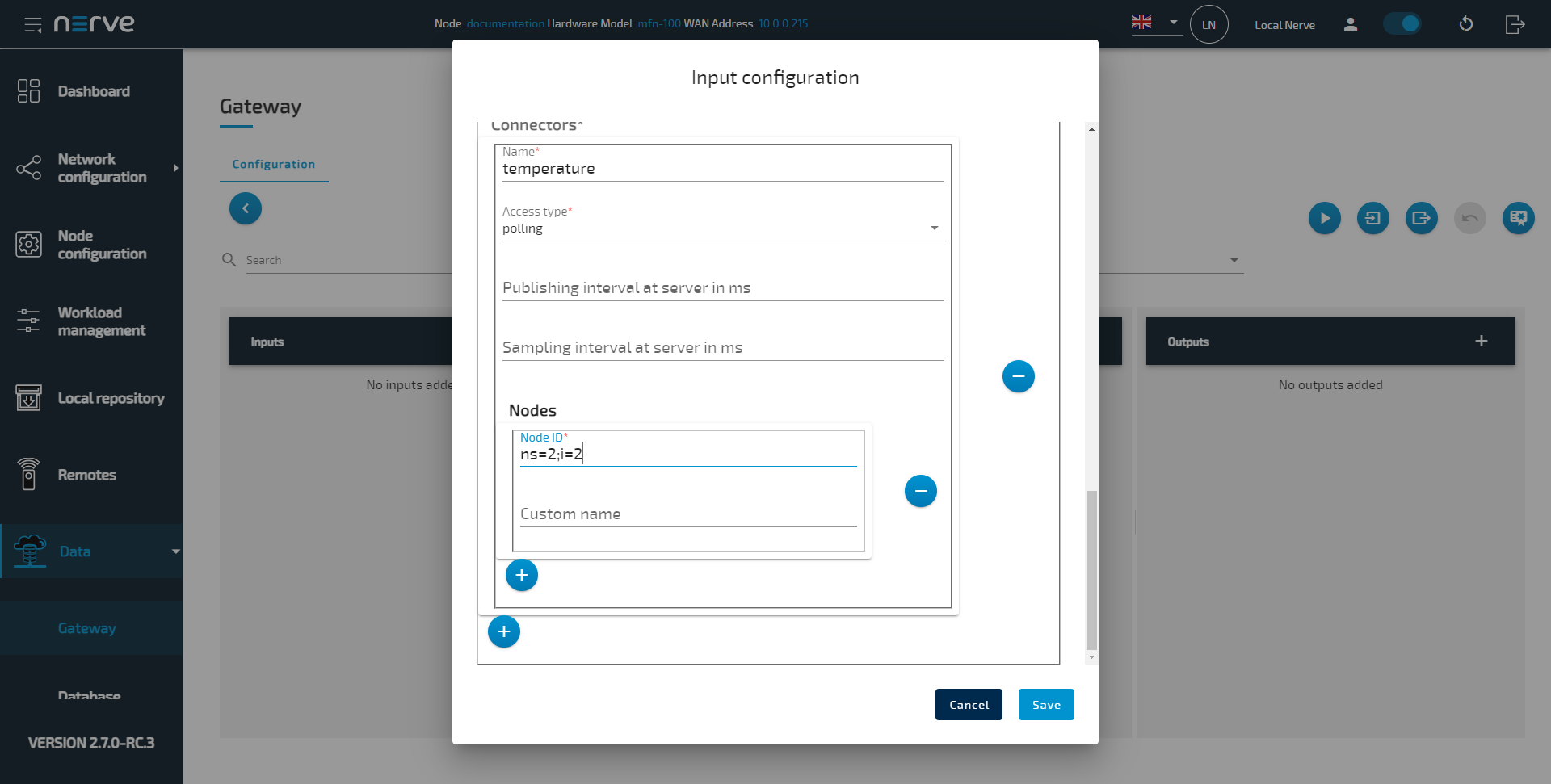Open the Dashboard from the sidebar
The image size is (1551, 784).
[x=94, y=91]
